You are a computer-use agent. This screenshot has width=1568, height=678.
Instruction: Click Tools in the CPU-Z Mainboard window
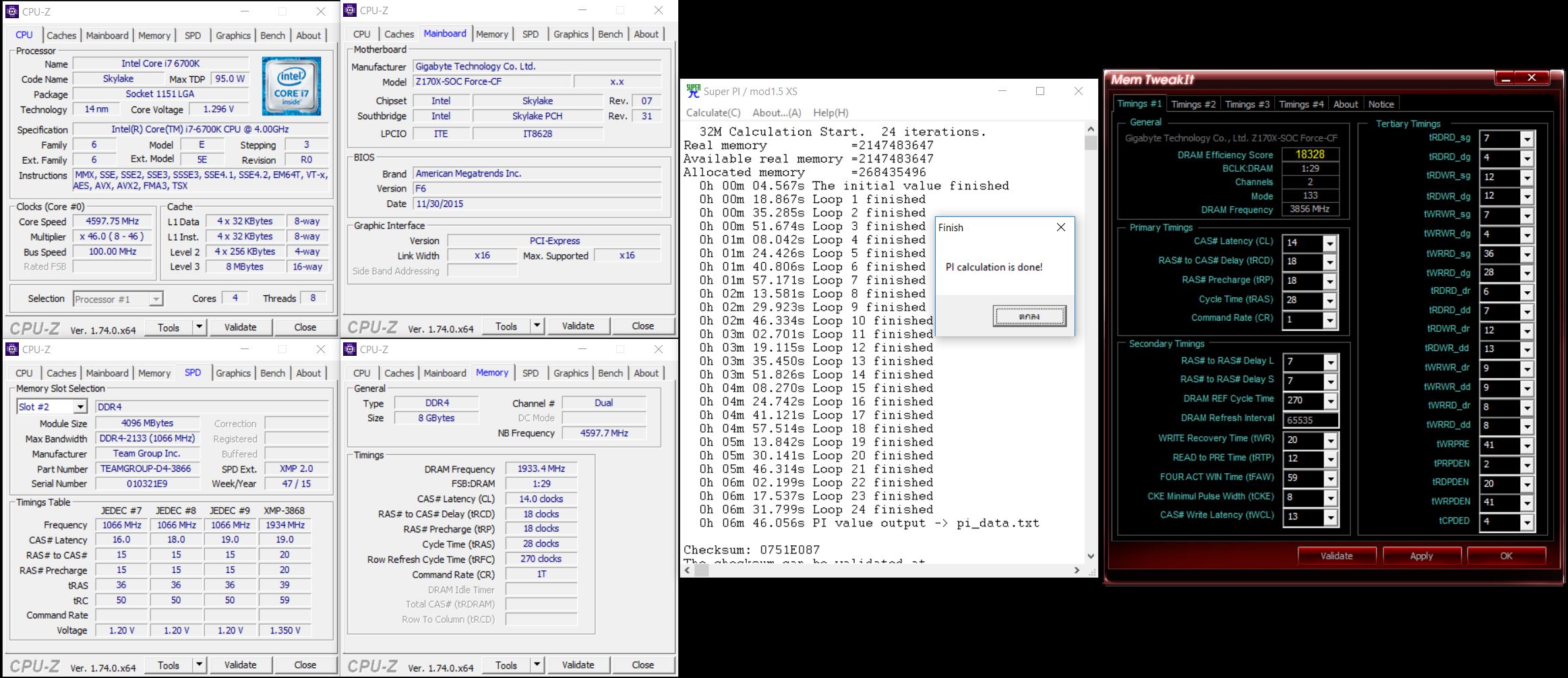pyautogui.click(x=506, y=326)
